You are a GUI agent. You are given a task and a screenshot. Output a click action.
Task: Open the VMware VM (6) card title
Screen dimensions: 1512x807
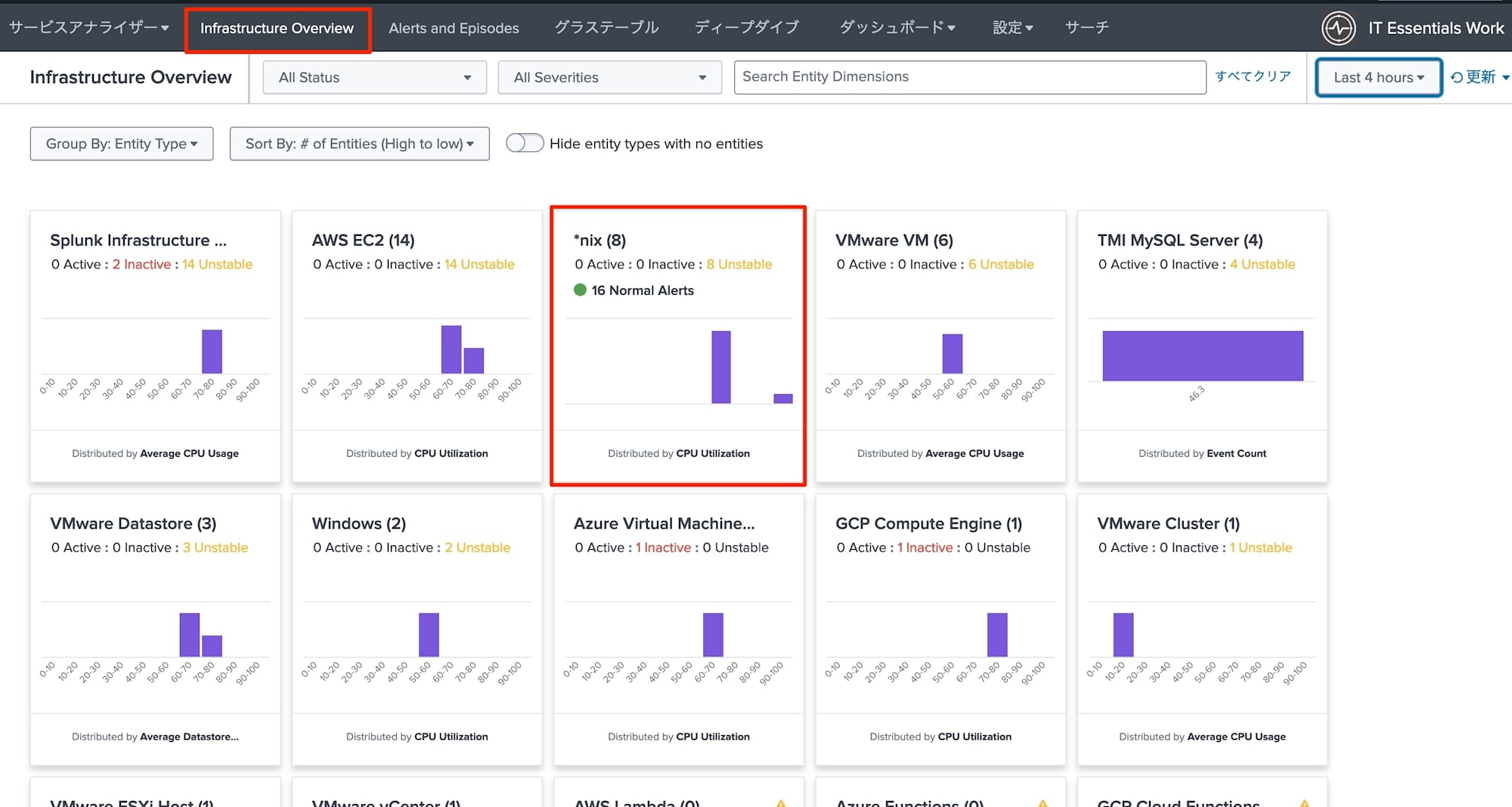coord(894,241)
